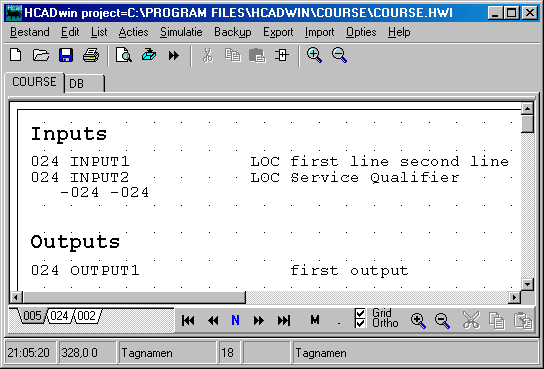Click the New file icon in toolbar
544x369 pixels.
tap(16, 55)
